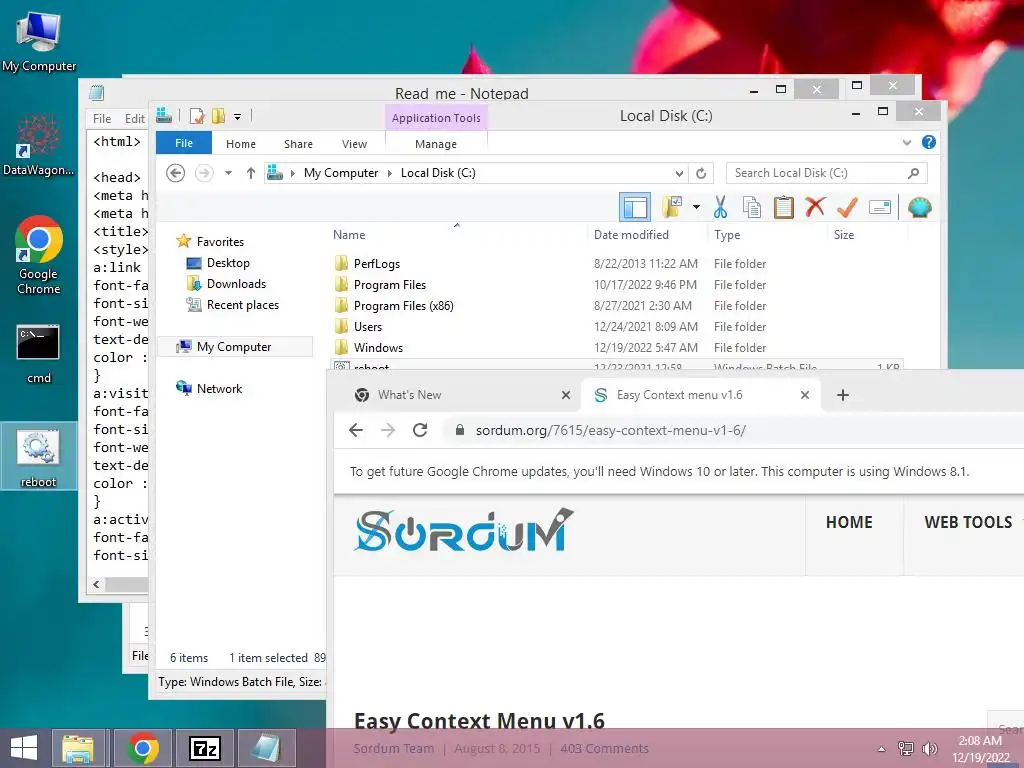The width and height of the screenshot is (1024, 768).
Task: Select the Windows folder
Action: coord(378,347)
